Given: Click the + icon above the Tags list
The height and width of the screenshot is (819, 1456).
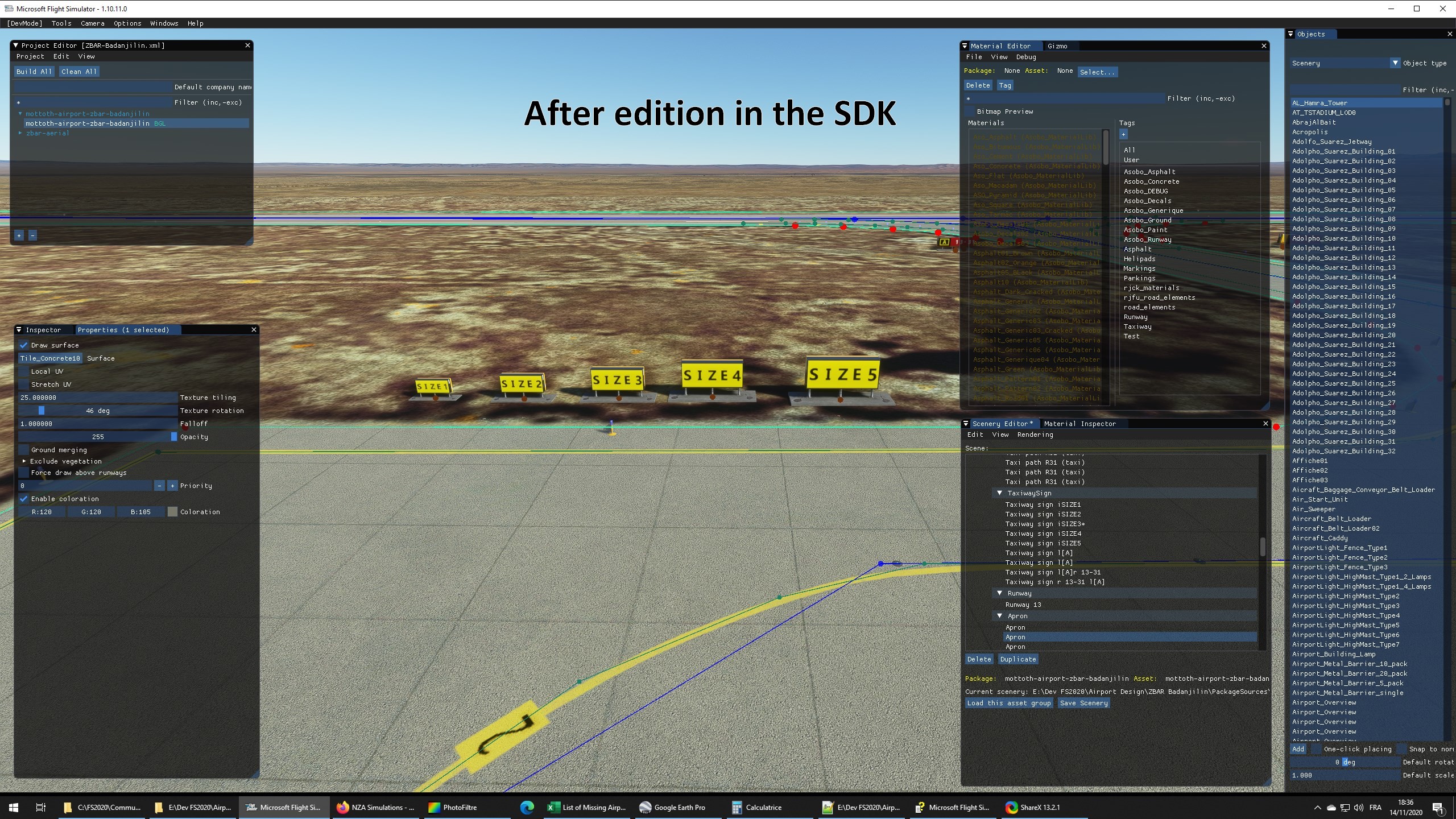Looking at the screenshot, I should (1124, 134).
